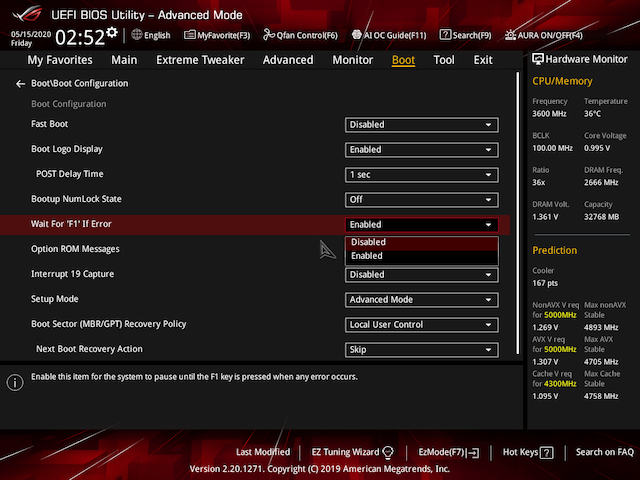Click the 05/15/2020 date text

pyautogui.click(x=31, y=34)
